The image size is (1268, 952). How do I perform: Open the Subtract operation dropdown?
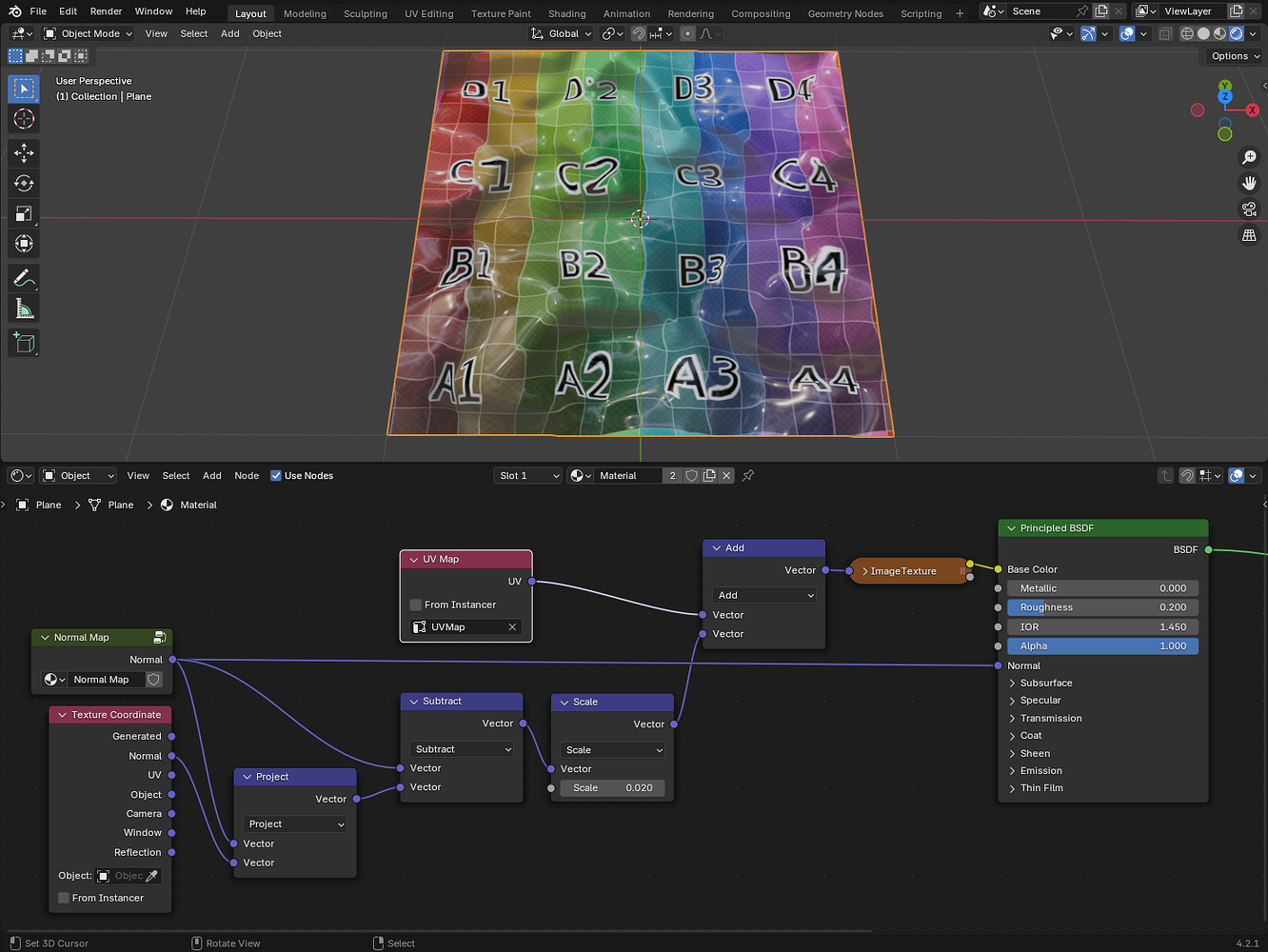462,749
